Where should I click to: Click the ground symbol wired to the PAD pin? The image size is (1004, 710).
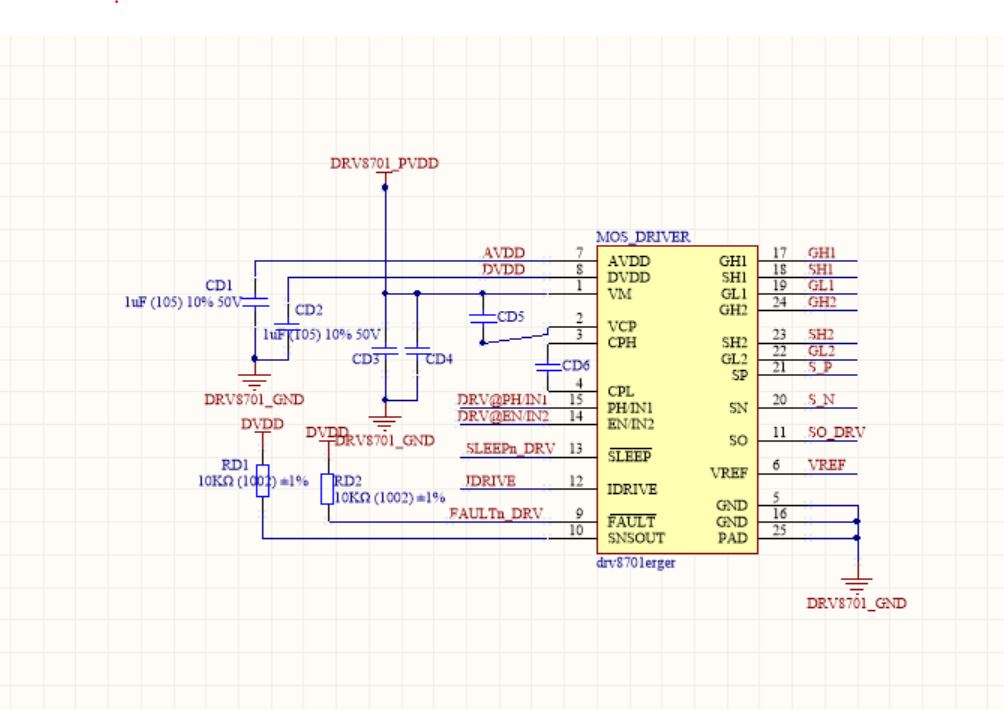coord(857,585)
